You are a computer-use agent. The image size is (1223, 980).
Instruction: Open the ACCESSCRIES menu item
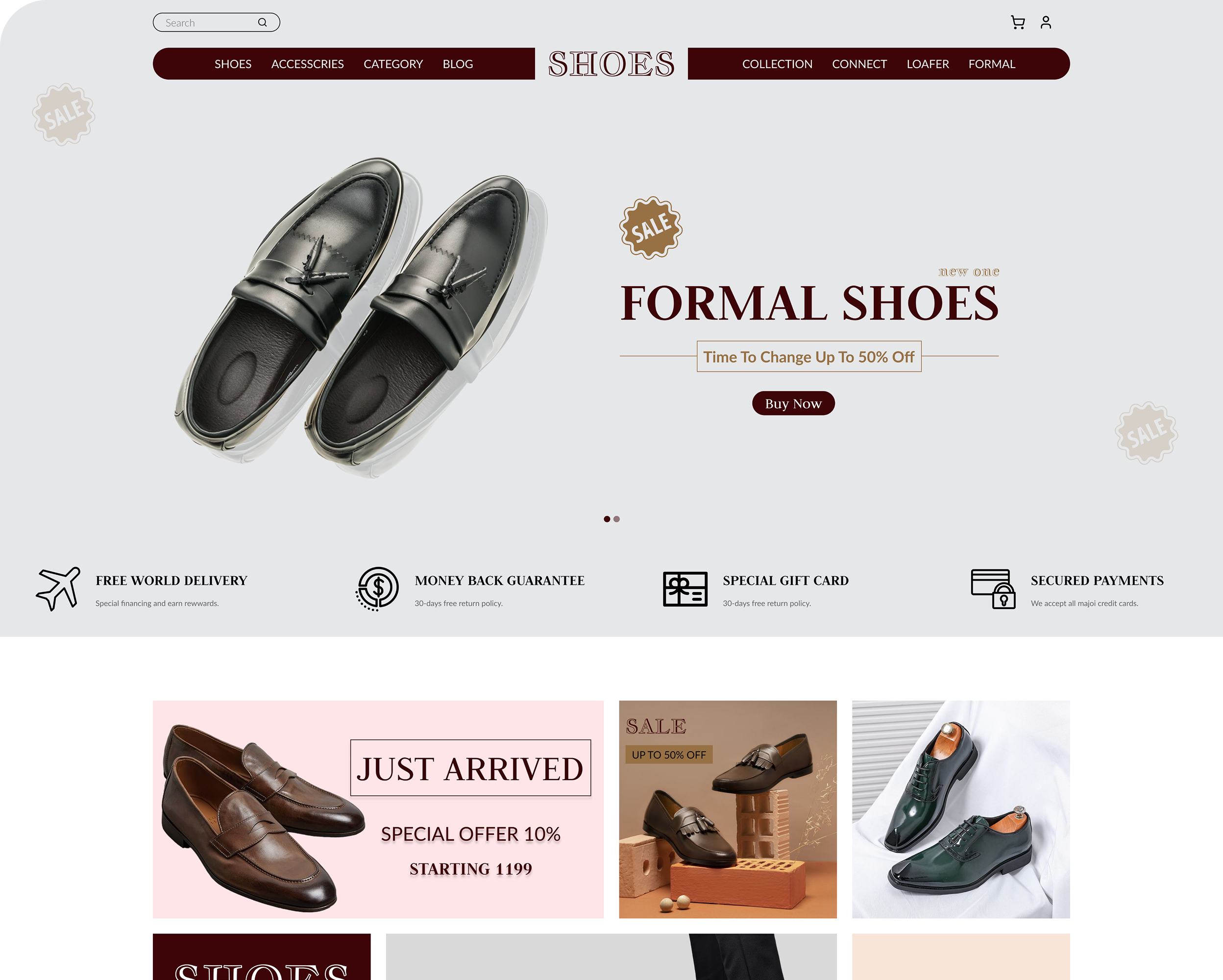click(x=307, y=64)
